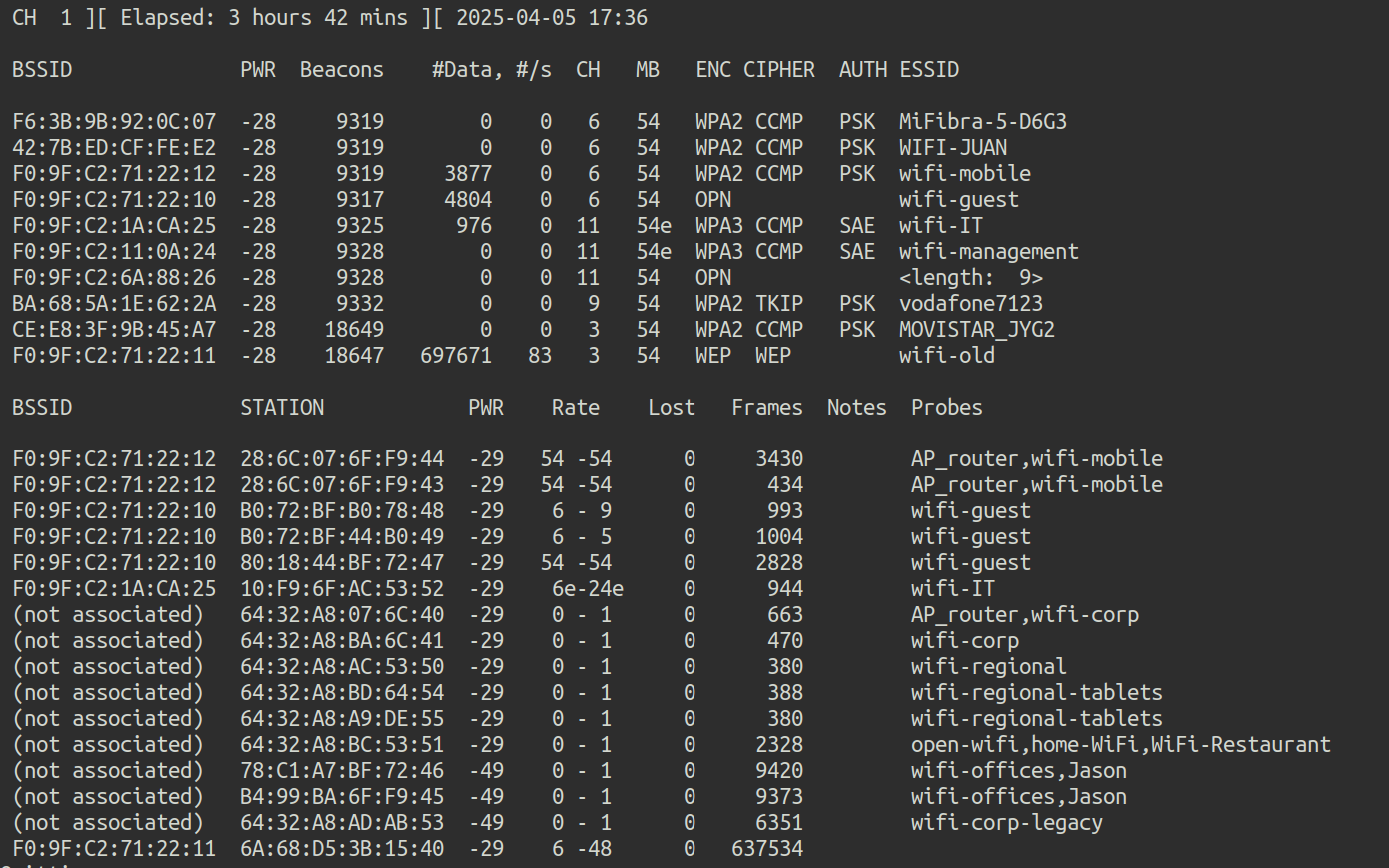
Task: Click the MiFibra-5-D6G3 network name
Action: [x=982, y=121]
